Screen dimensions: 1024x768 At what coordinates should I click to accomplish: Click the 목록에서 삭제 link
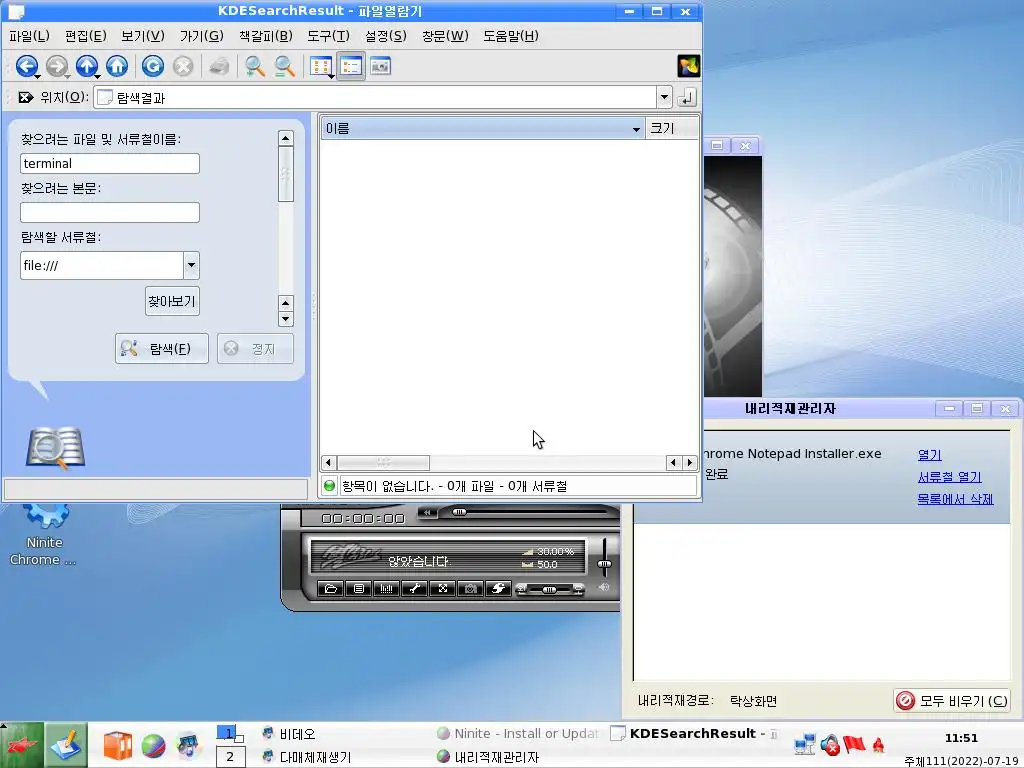coord(955,499)
